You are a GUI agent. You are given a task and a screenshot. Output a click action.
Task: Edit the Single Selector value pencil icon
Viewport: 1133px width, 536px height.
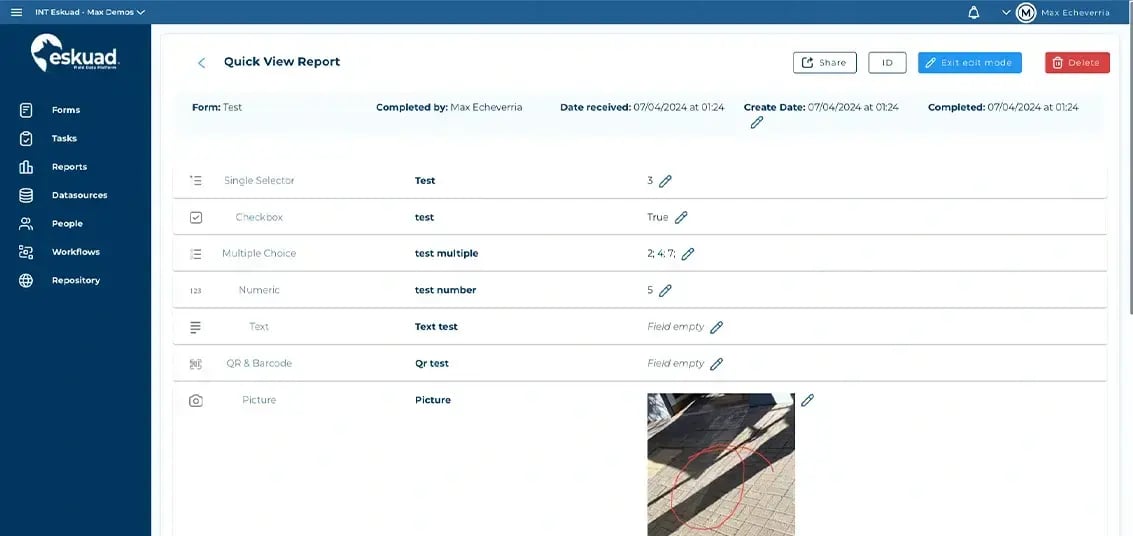pyautogui.click(x=665, y=181)
